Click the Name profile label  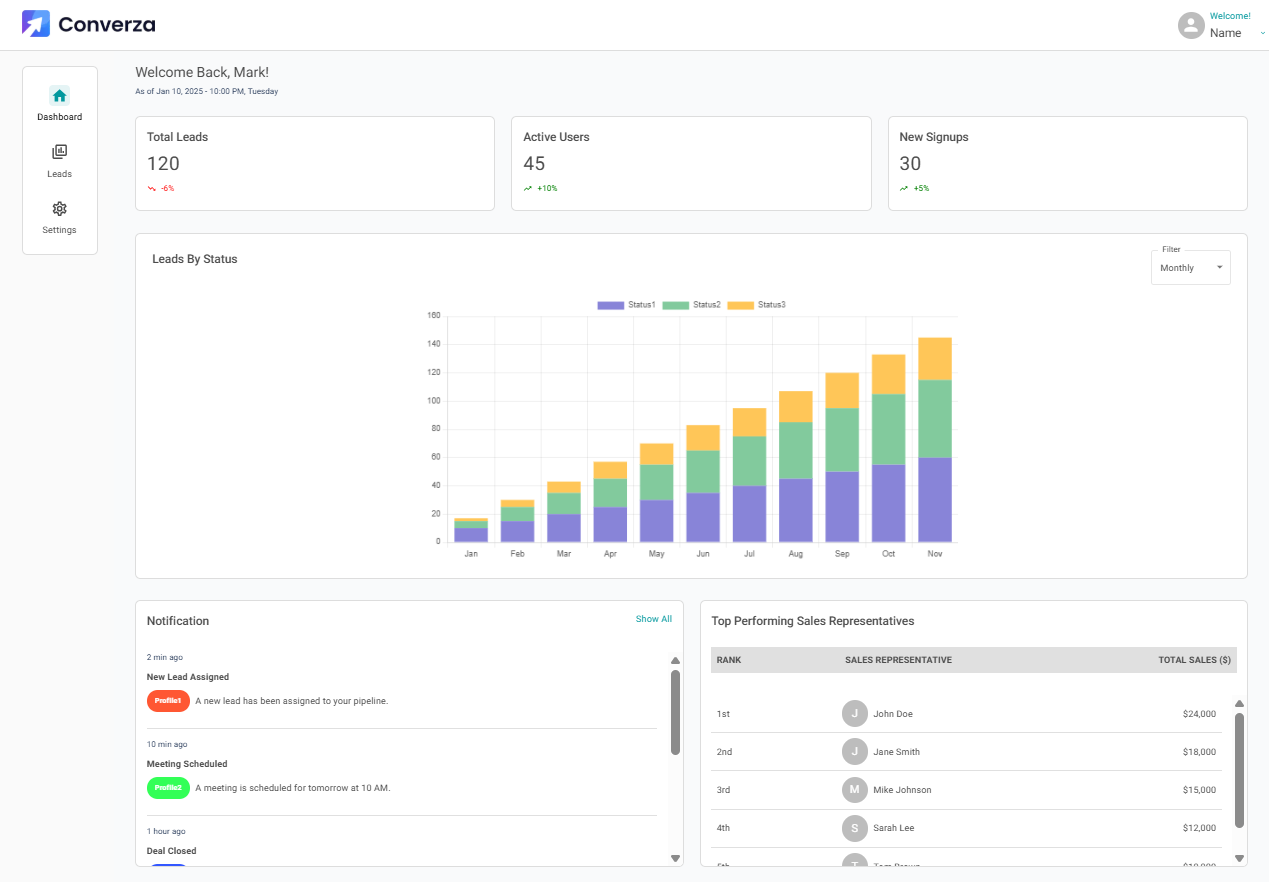pos(1226,33)
